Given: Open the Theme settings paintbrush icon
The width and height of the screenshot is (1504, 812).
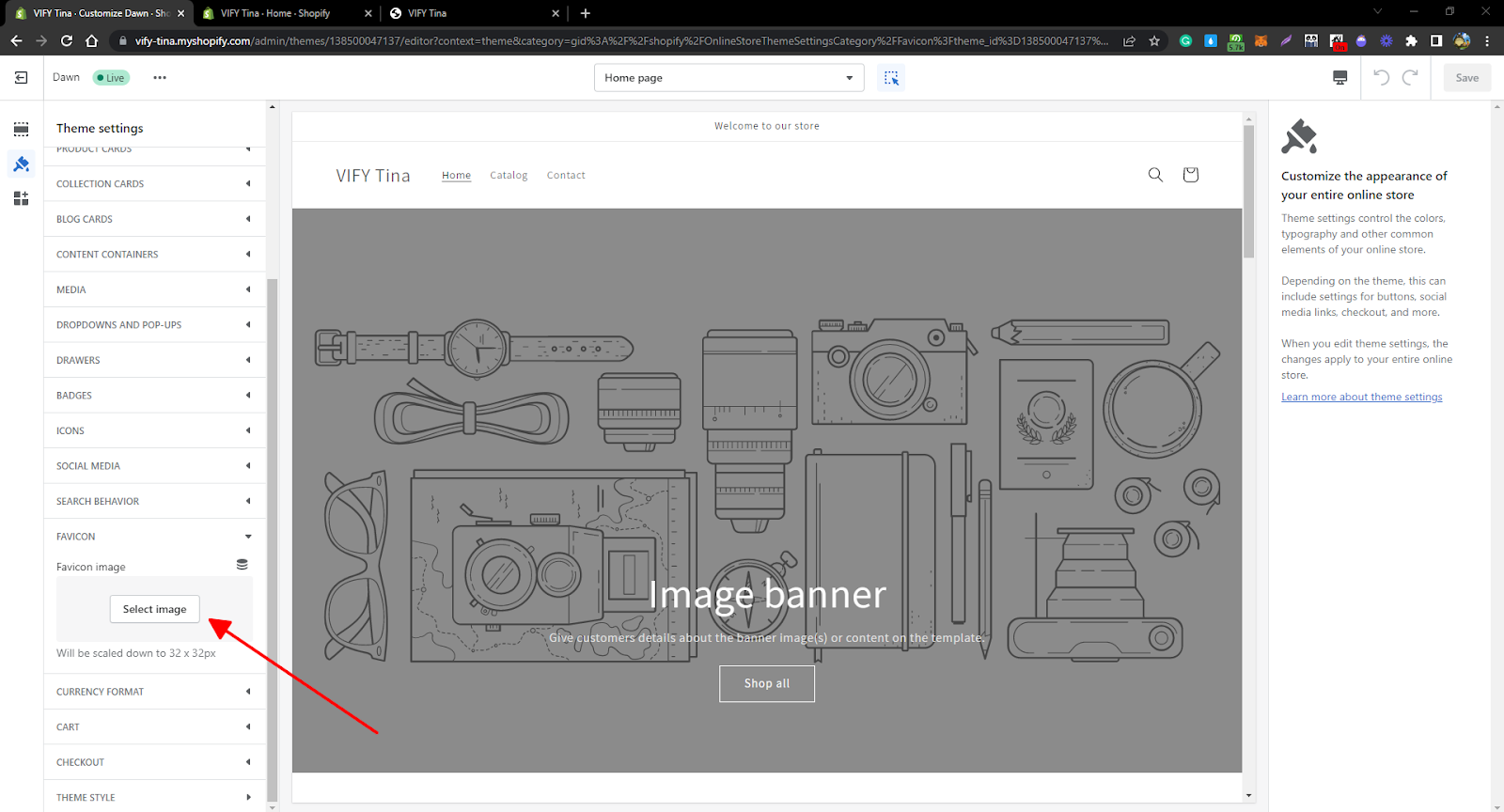Looking at the screenshot, I should 21,164.
